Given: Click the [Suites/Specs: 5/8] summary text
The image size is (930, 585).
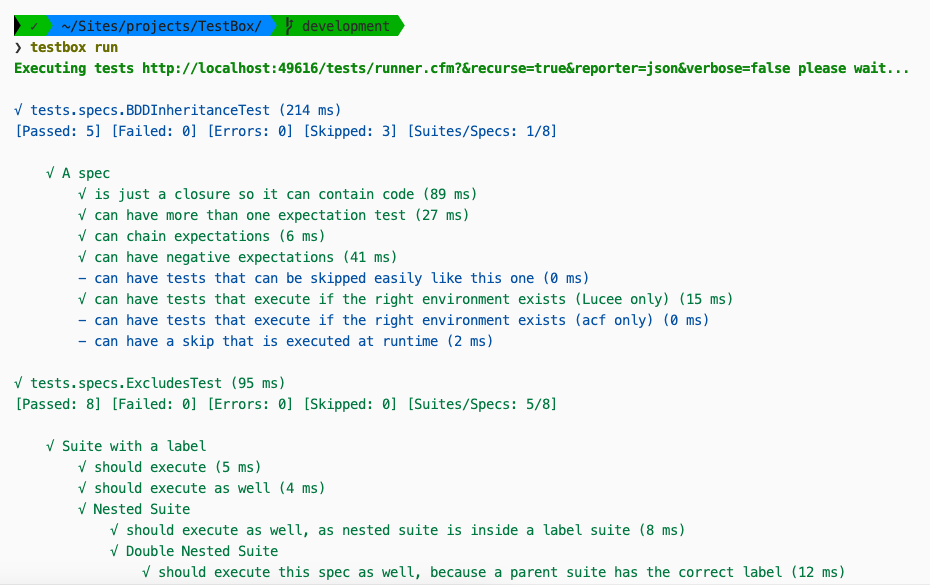Looking at the screenshot, I should [482, 404].
